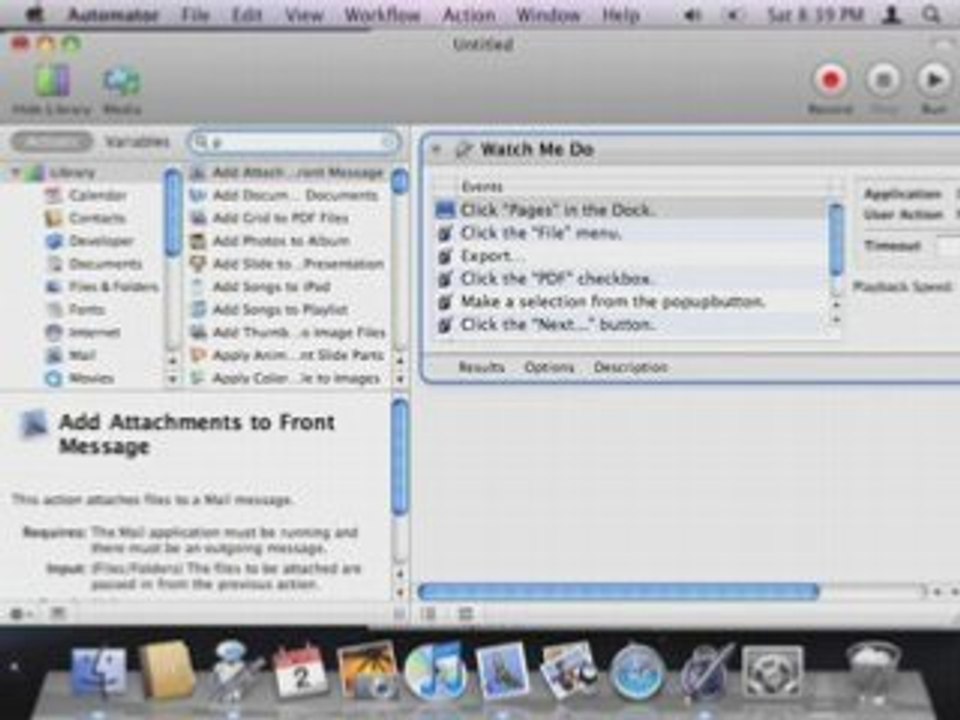Open Safari from the Dock
The image size is (960, 720).
[637, 672]
